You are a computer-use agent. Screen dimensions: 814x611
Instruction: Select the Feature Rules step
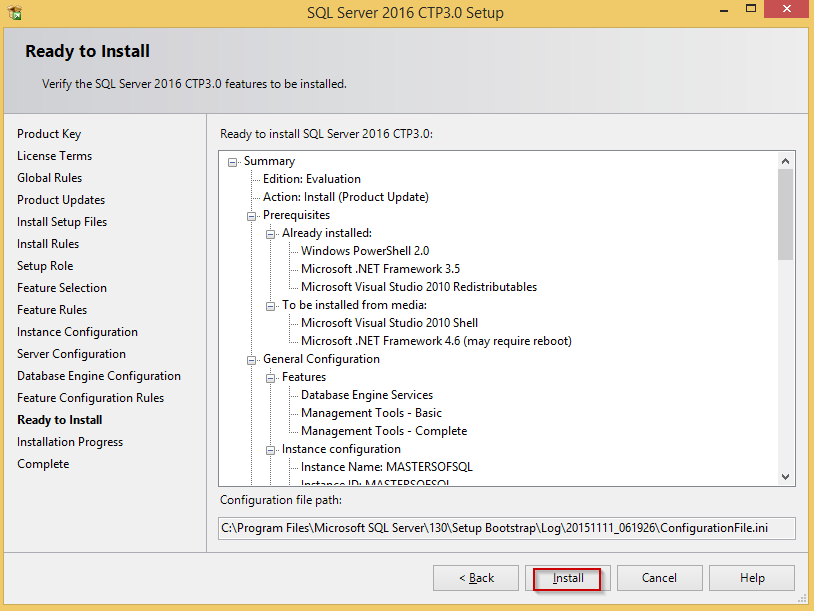click(52, 309)
